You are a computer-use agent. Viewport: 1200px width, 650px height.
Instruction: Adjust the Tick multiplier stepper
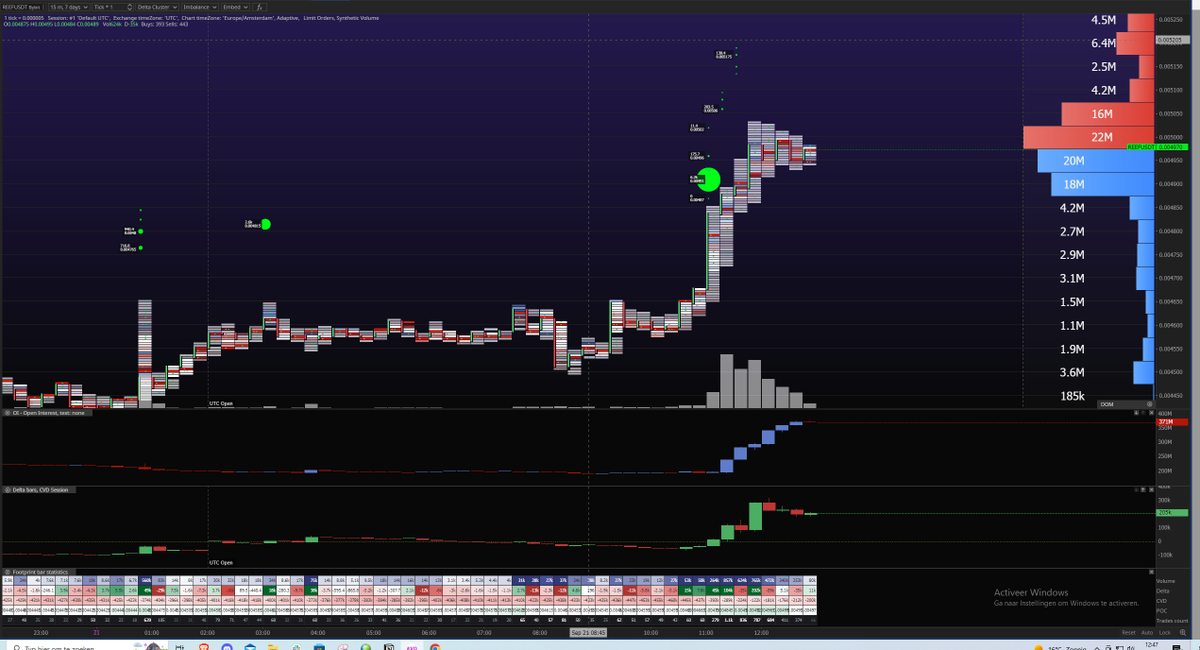[129, 7]
